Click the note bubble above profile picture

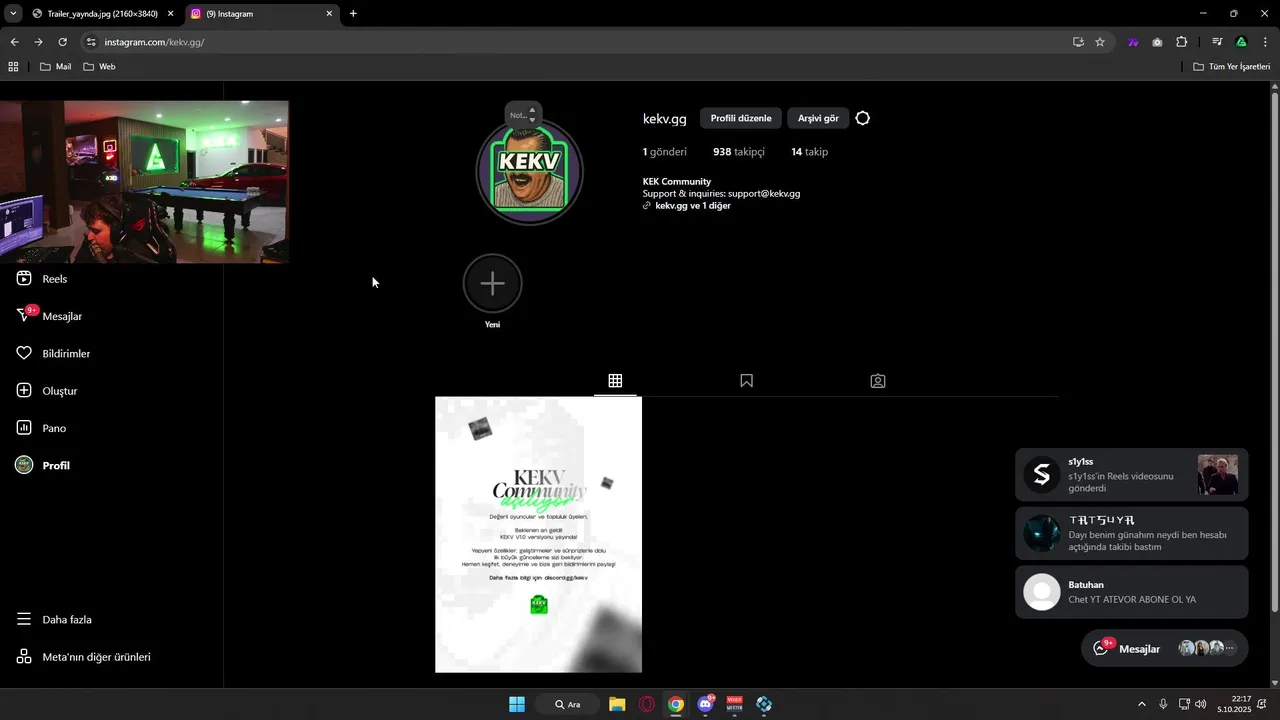pyautogui.click(x=523, y=114)
